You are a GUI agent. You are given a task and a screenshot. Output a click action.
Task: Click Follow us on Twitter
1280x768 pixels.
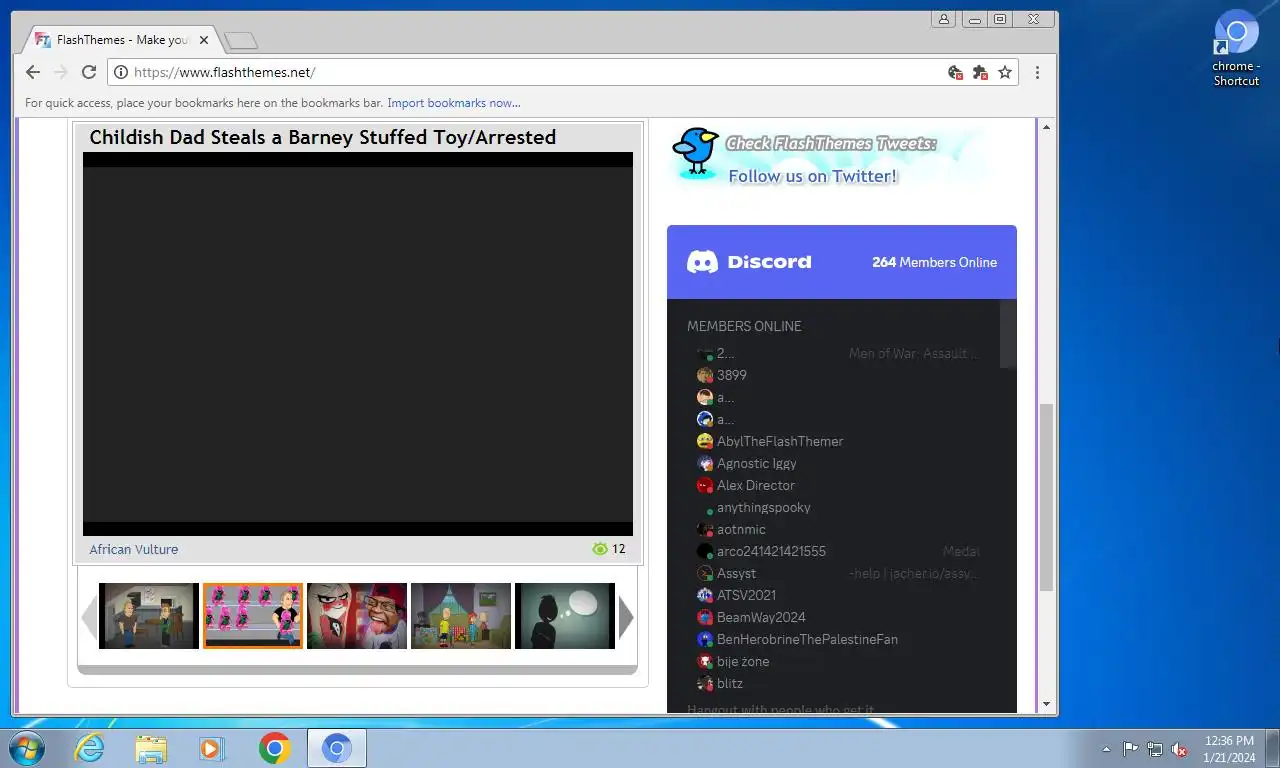[813, 176]
